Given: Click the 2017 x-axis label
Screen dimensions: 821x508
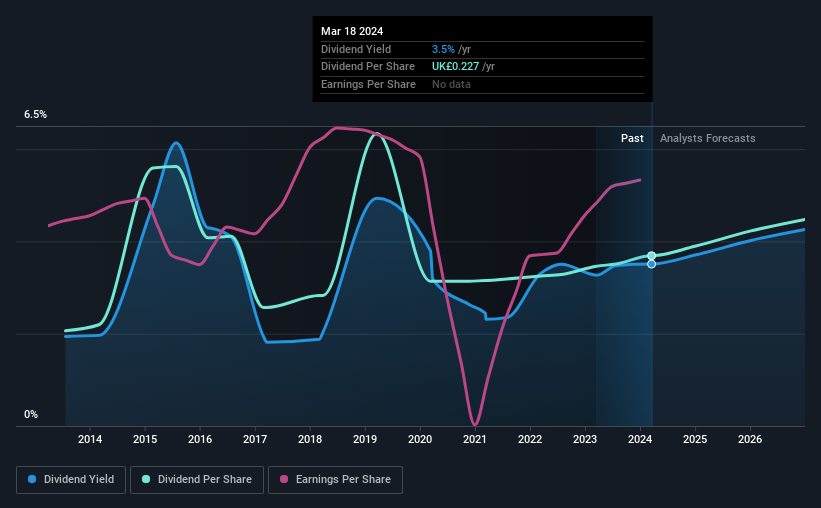Looking at the screenshot, I should tap(255, 439).
